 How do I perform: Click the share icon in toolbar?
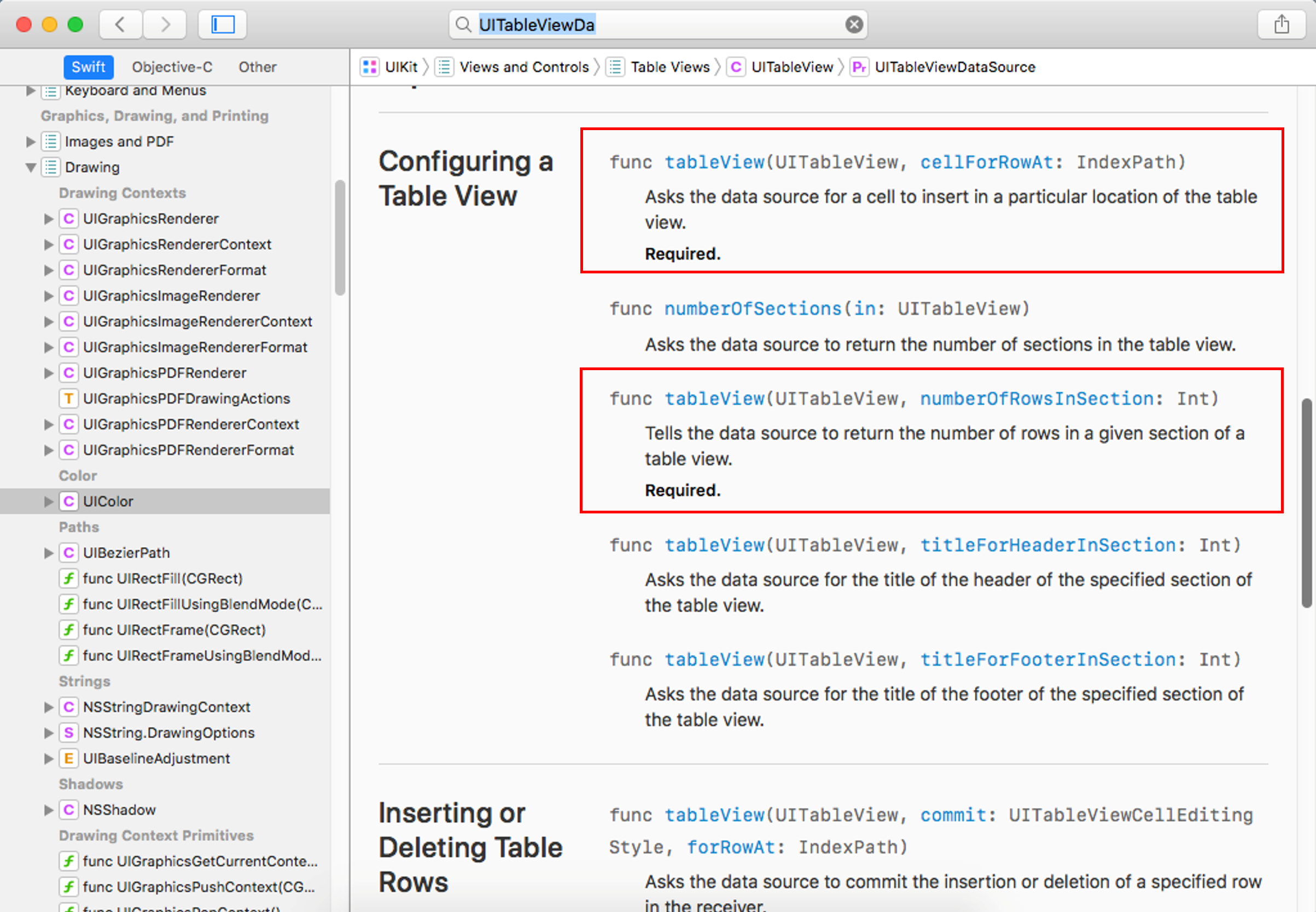coord(1281,25)
